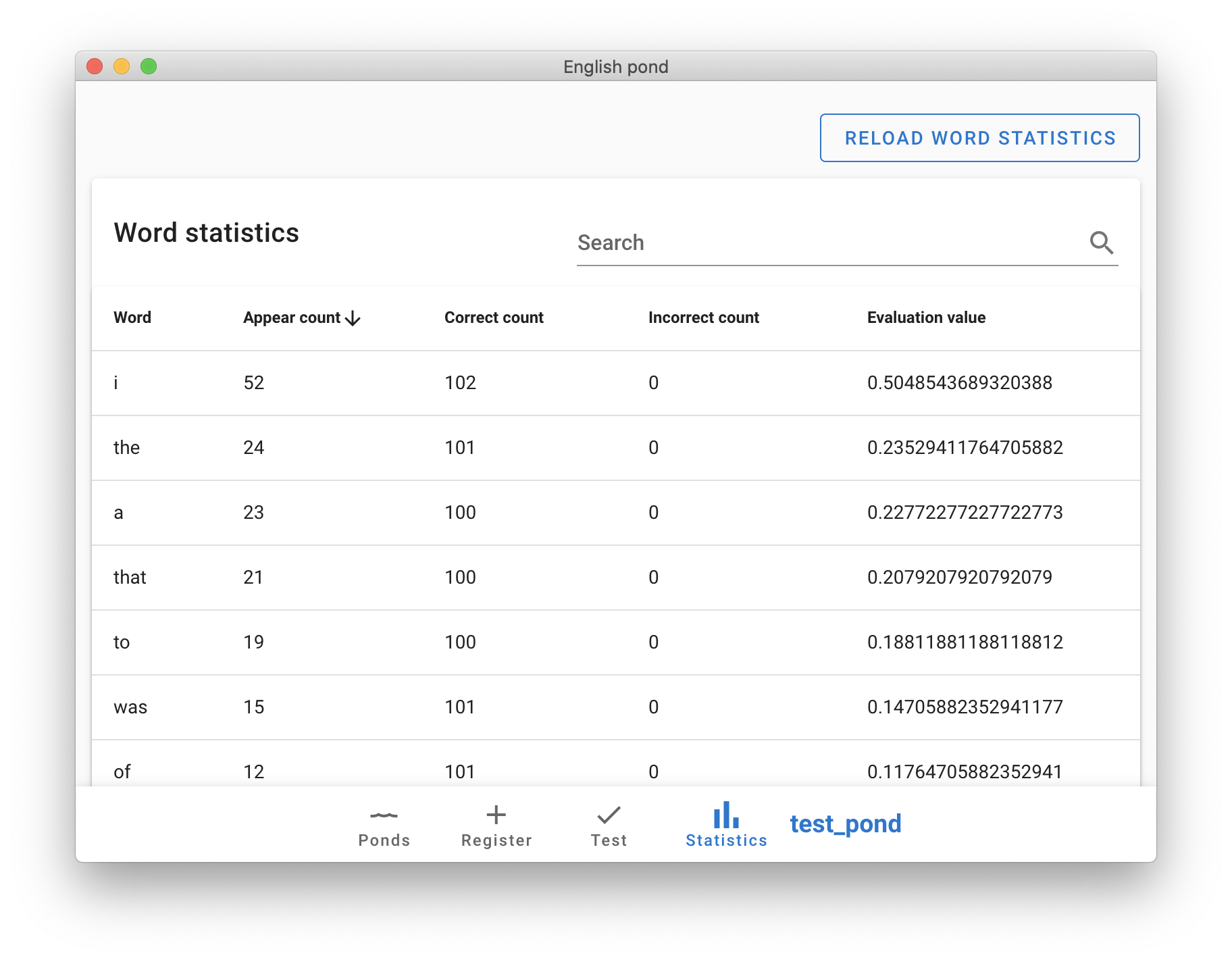Click the English pond window title
This screenshot has height=962, width=1232.
coord(616,67)
